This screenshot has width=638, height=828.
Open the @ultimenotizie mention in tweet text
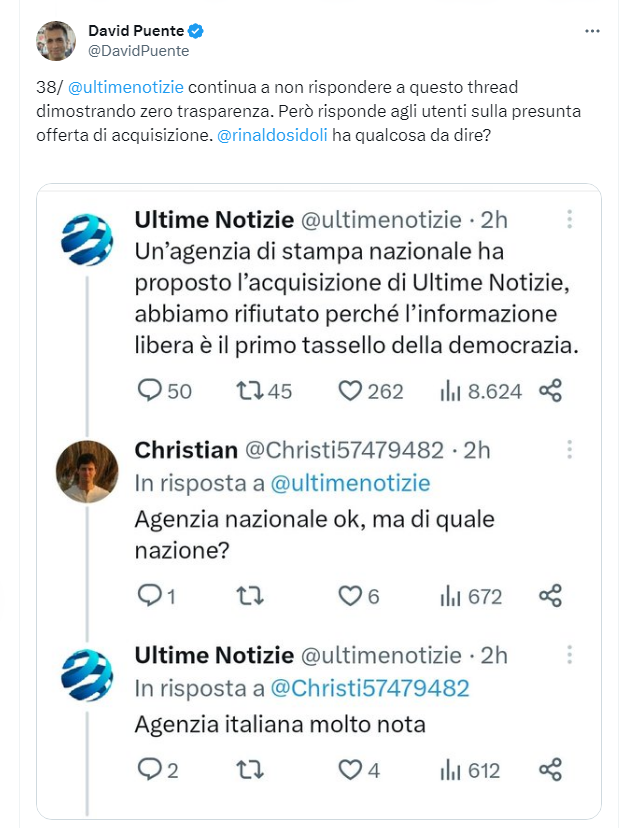coord(126,87)
